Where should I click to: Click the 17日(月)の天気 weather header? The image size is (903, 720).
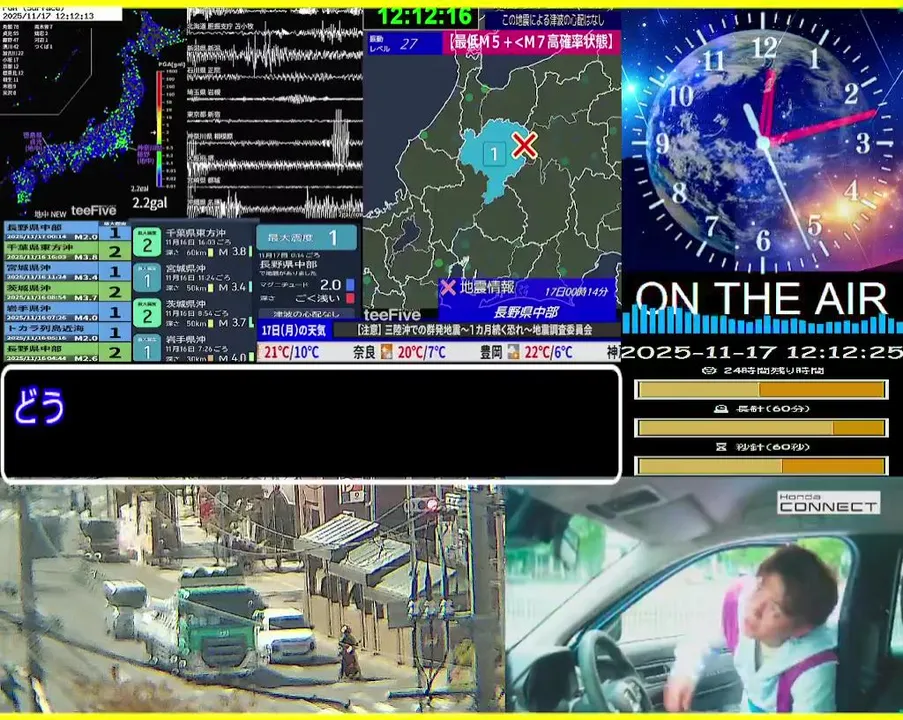pos(294,331)
